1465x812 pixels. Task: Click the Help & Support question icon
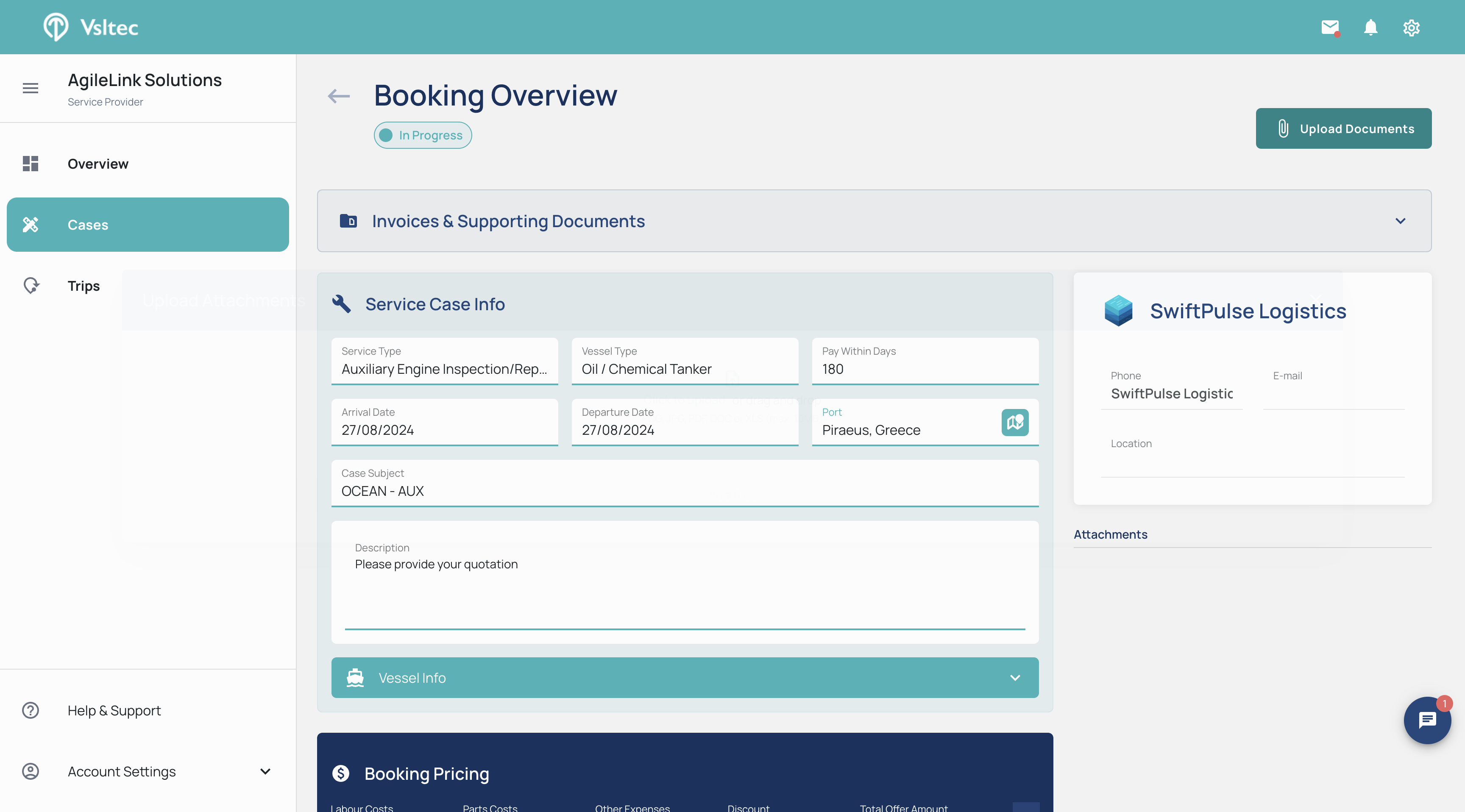[x=30, y=710]
